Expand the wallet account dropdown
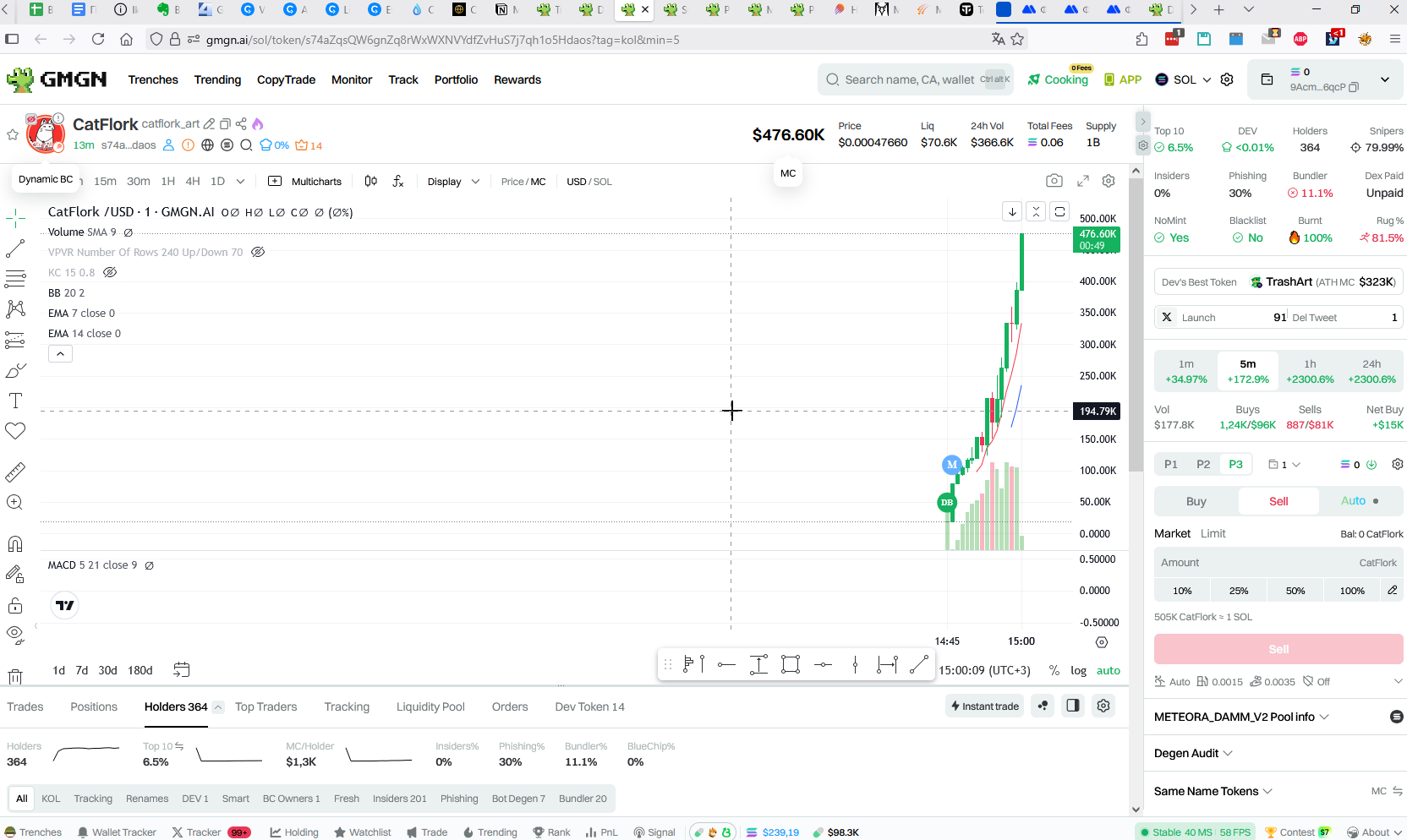Viewport: 1407px width, 840px height. tap(1384, 79)
